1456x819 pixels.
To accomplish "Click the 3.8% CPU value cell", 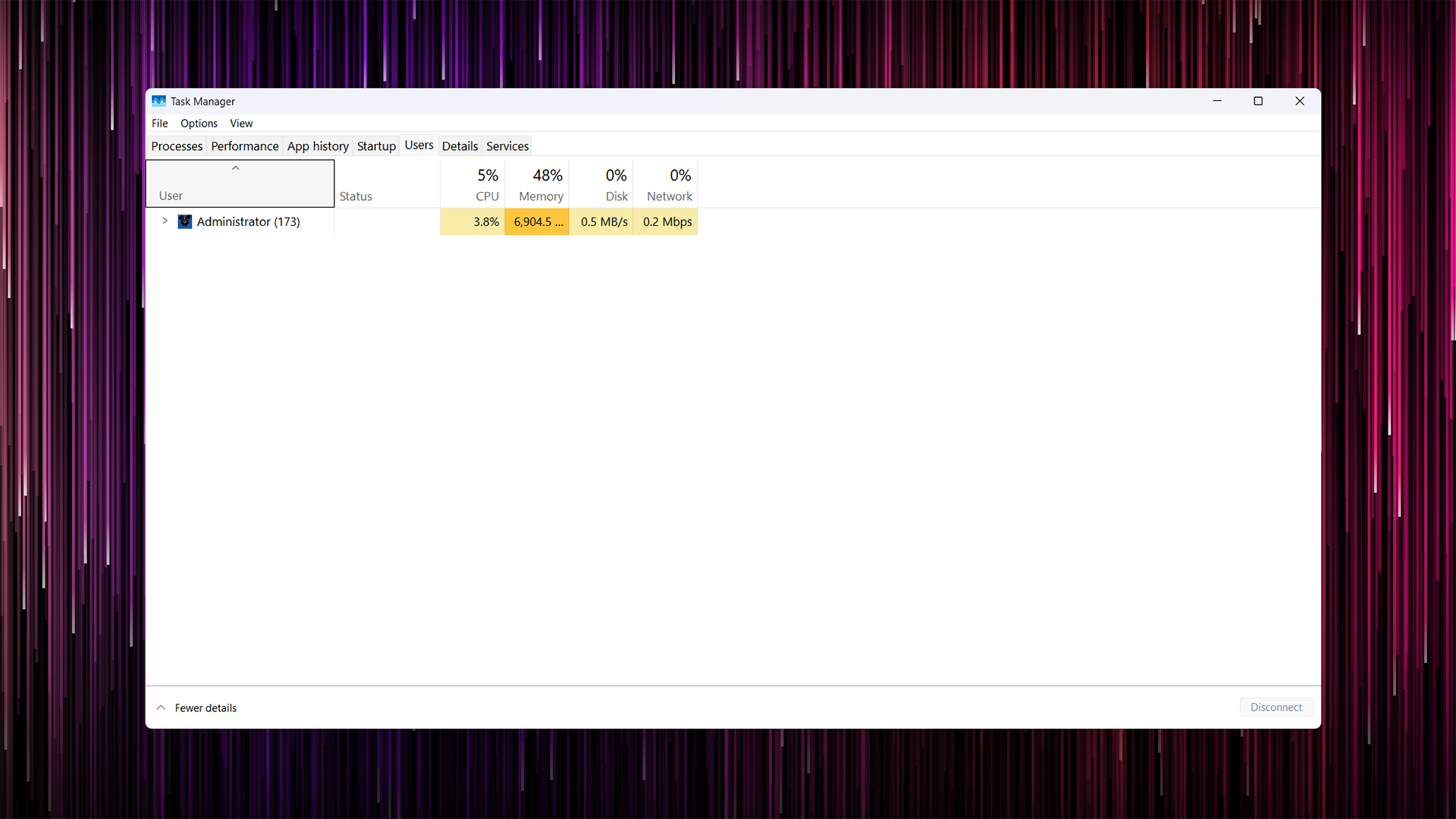I will 472,221.
